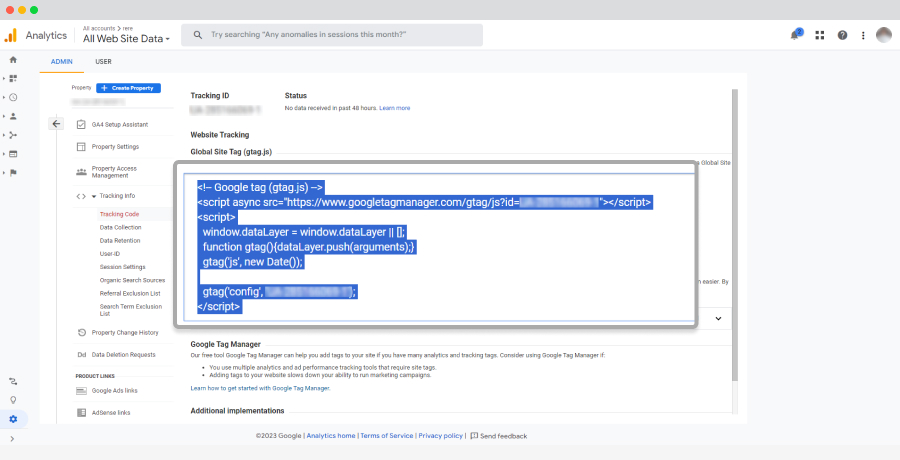The width and height of the screenshot is (900, 460).
Task: Click AdSense links icon
Action: 82,412
